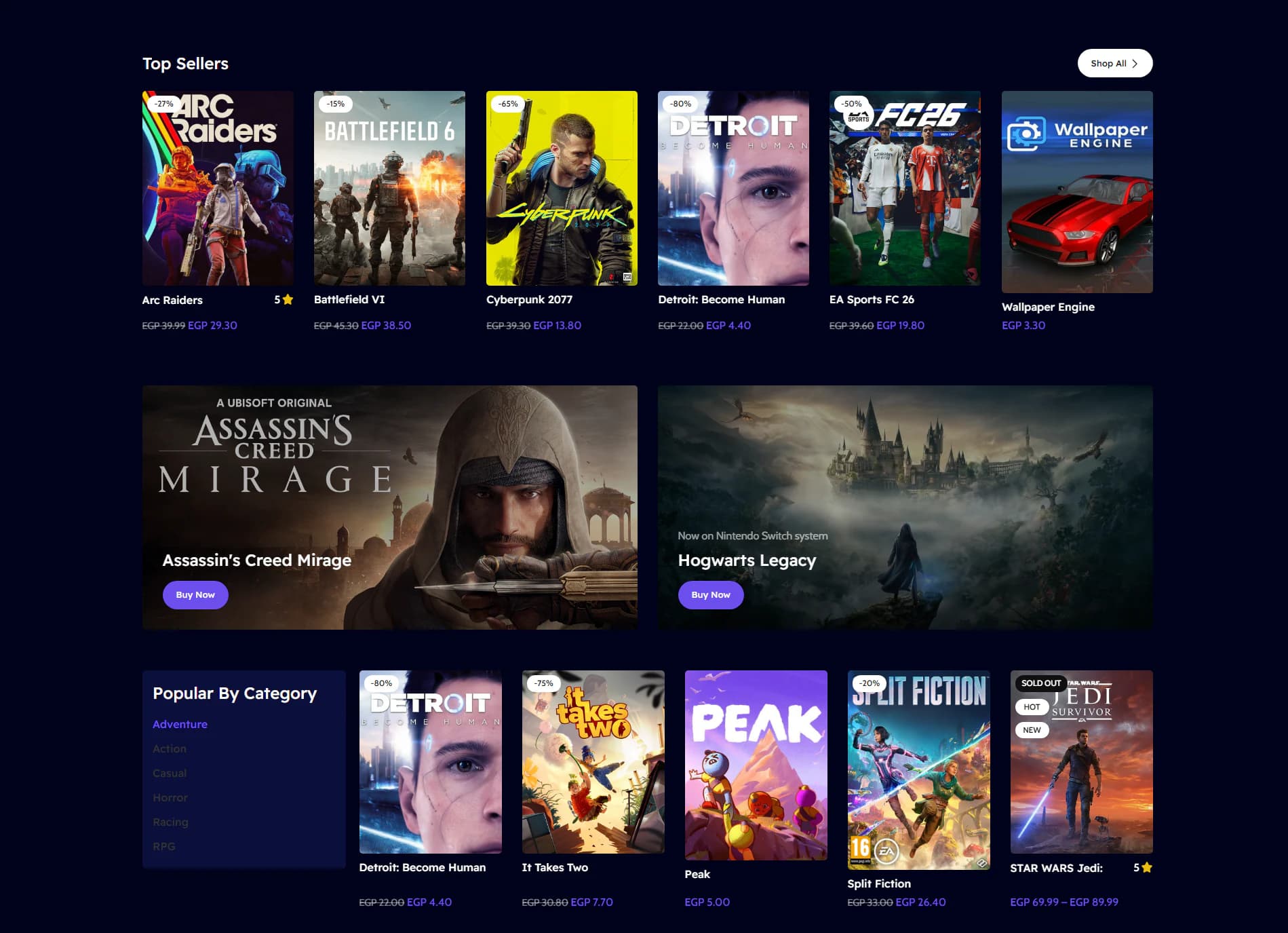The height and width of the screenshot is (933, 1288).
Task: Click the -15% badge on Battlefield 6
Action: (x=335, y=104)
